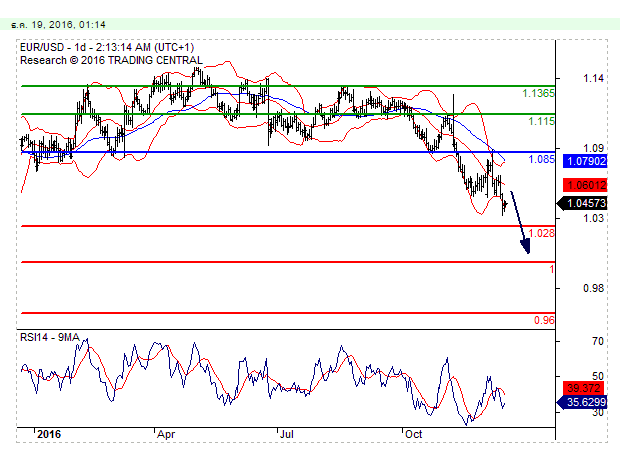Click the 'RSI14 - 9MA' indicator label
The width and height of the screenshot is (620, 472).
coord(50,337)
